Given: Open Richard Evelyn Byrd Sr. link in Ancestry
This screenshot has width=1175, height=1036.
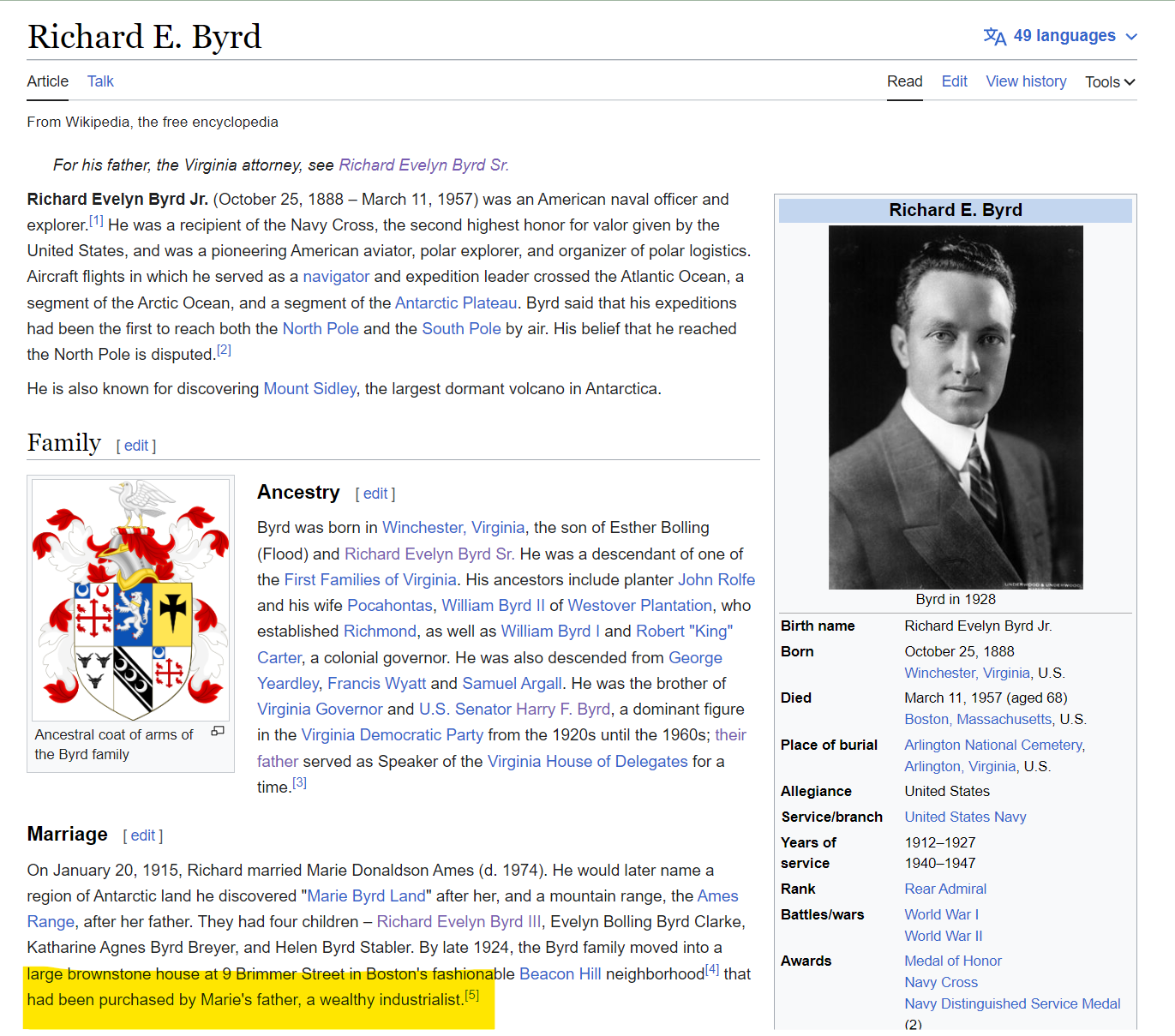Looking at the screenshot, I should 429,554.
